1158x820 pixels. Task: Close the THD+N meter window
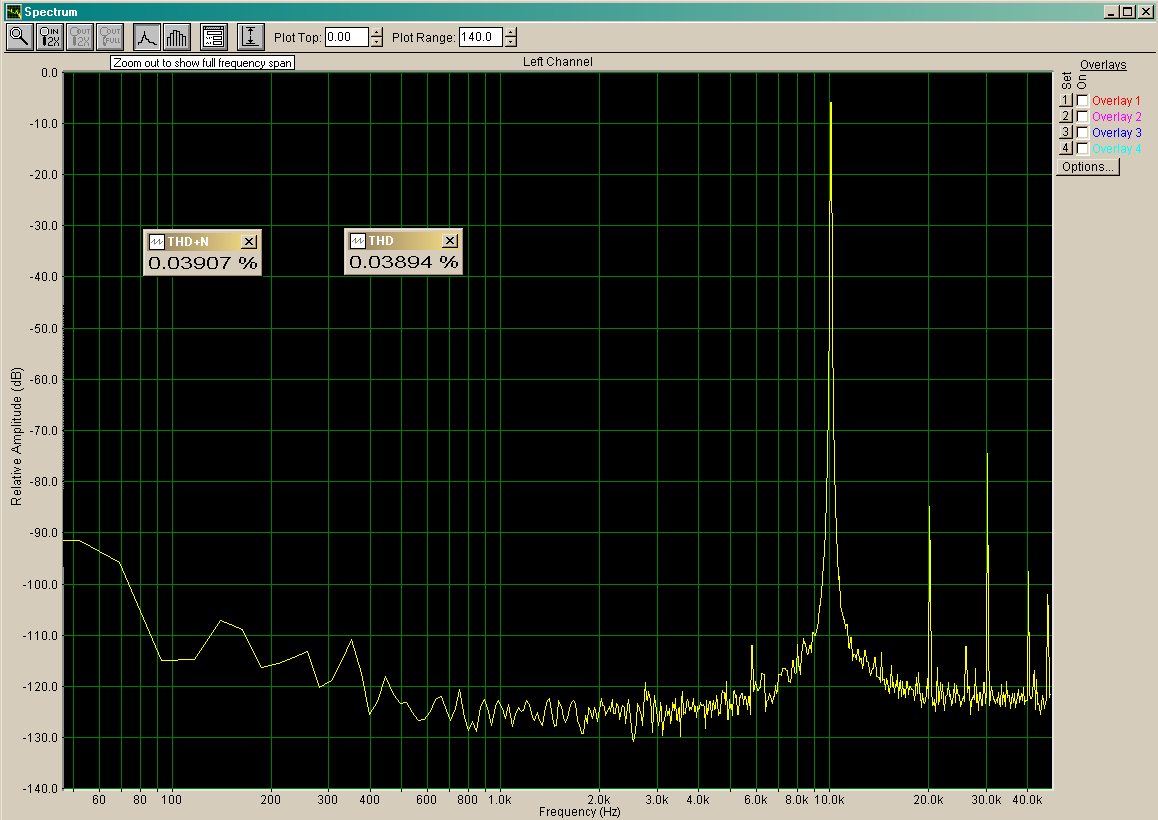(249, 242)
